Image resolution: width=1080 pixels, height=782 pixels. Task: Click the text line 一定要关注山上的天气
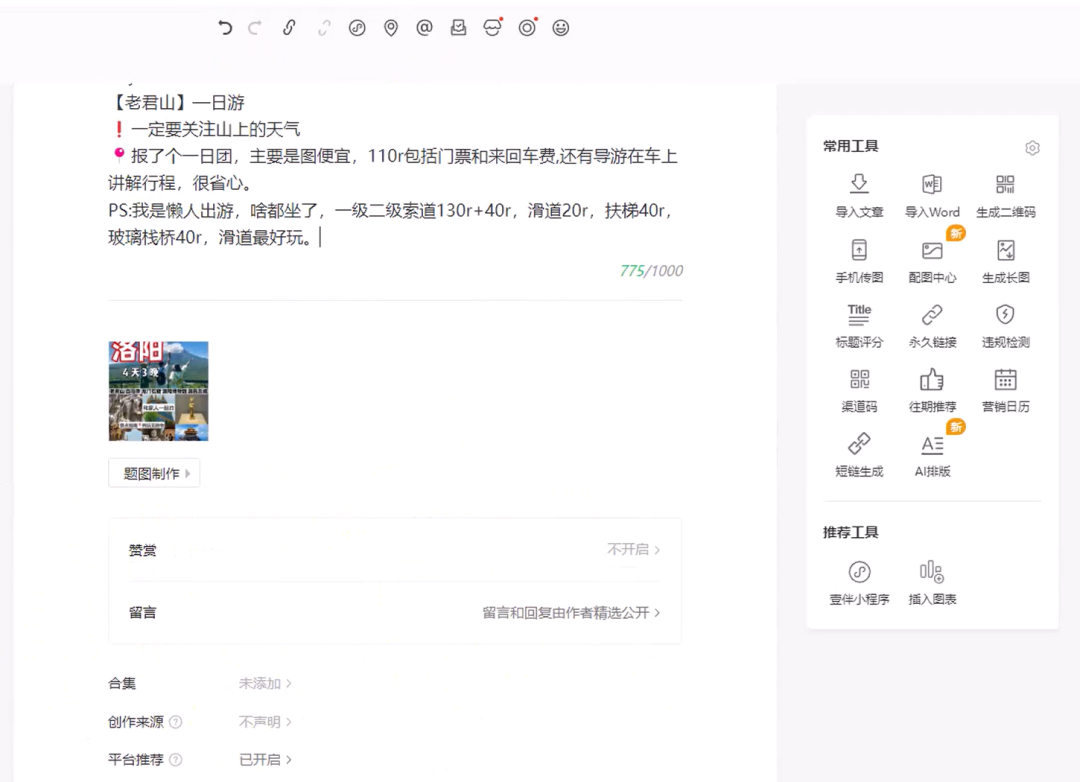215,130
